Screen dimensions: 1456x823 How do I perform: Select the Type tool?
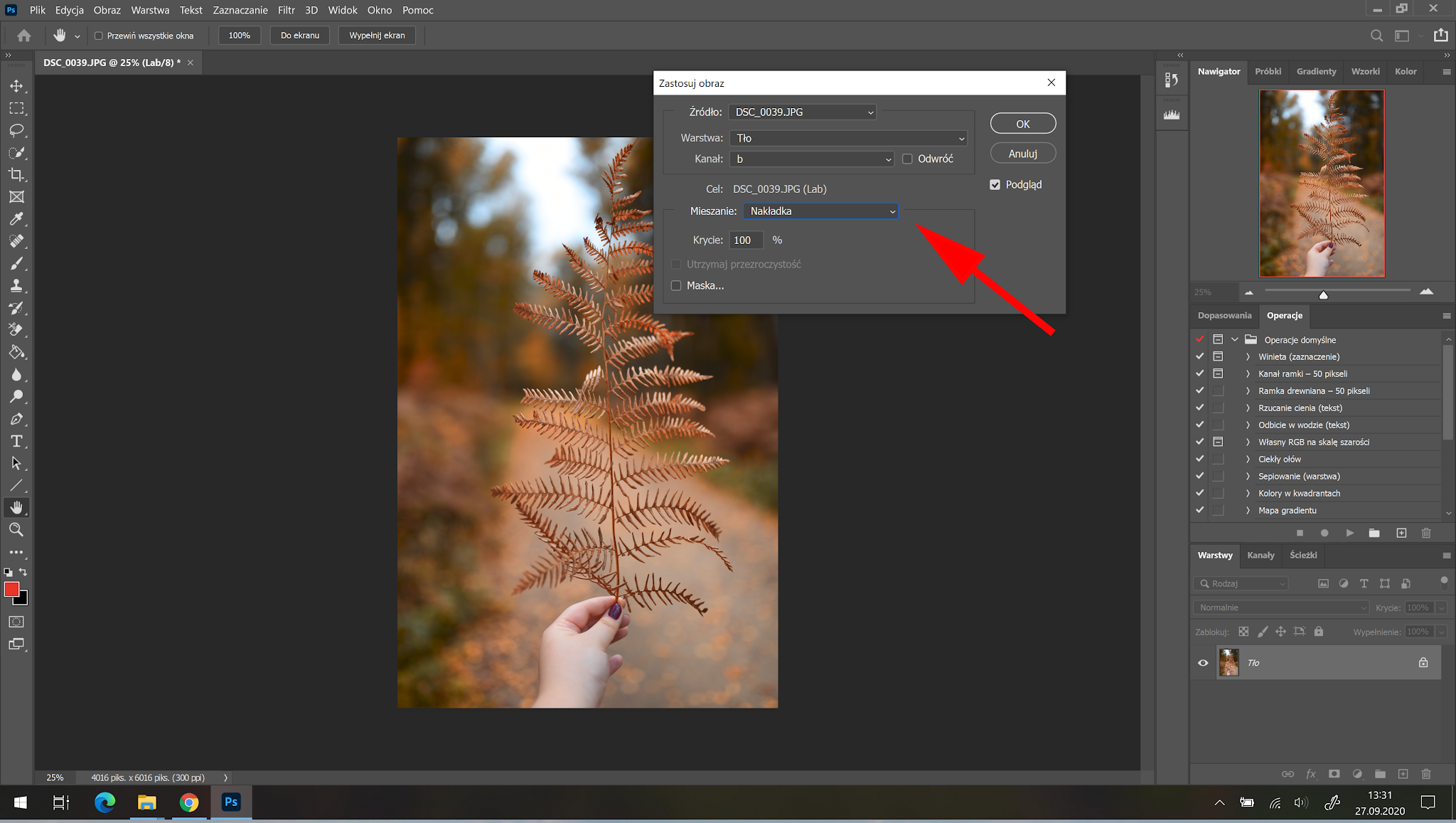coord(16,441)
